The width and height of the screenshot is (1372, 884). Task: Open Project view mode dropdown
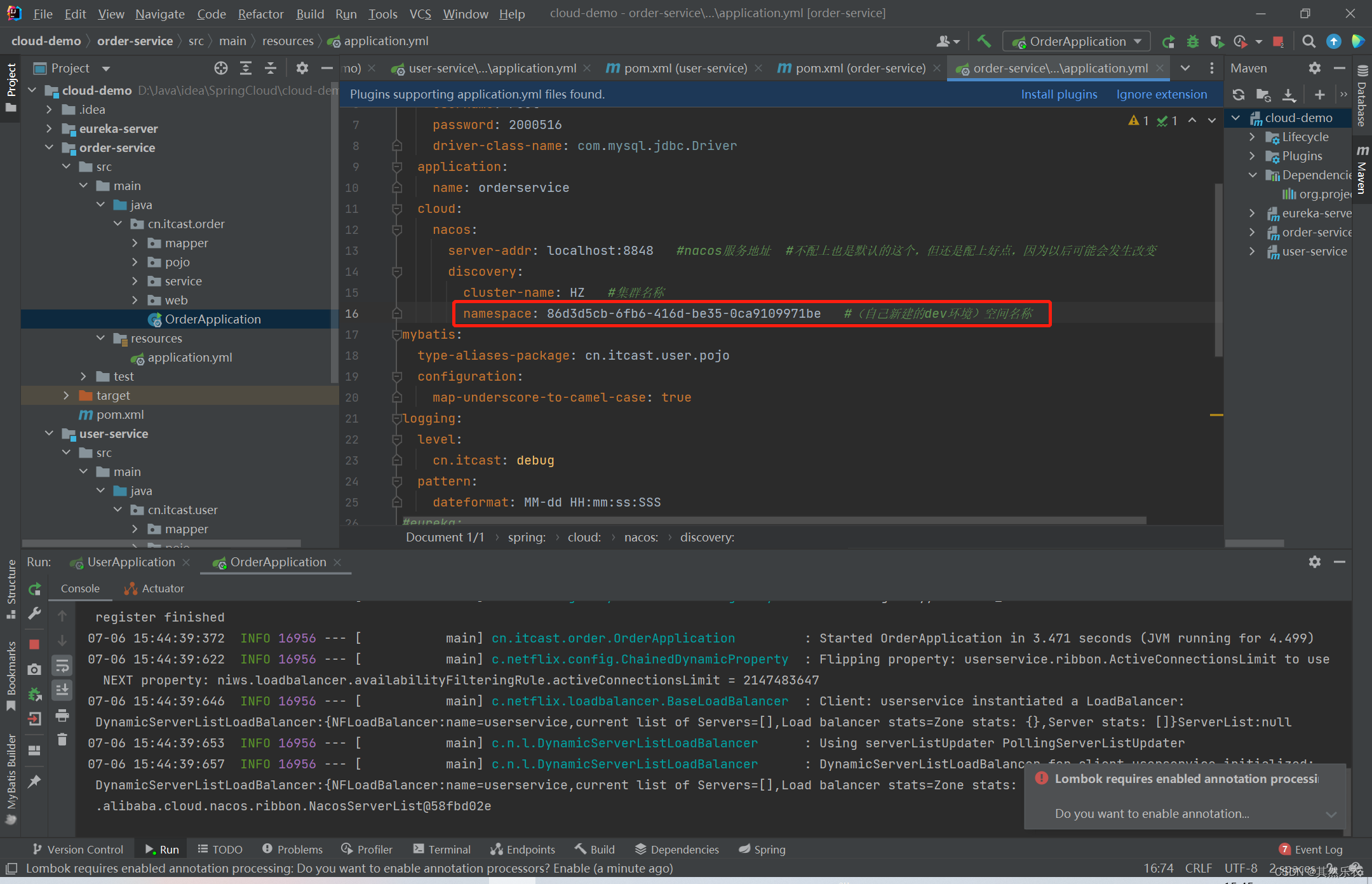tap(106, 68)
